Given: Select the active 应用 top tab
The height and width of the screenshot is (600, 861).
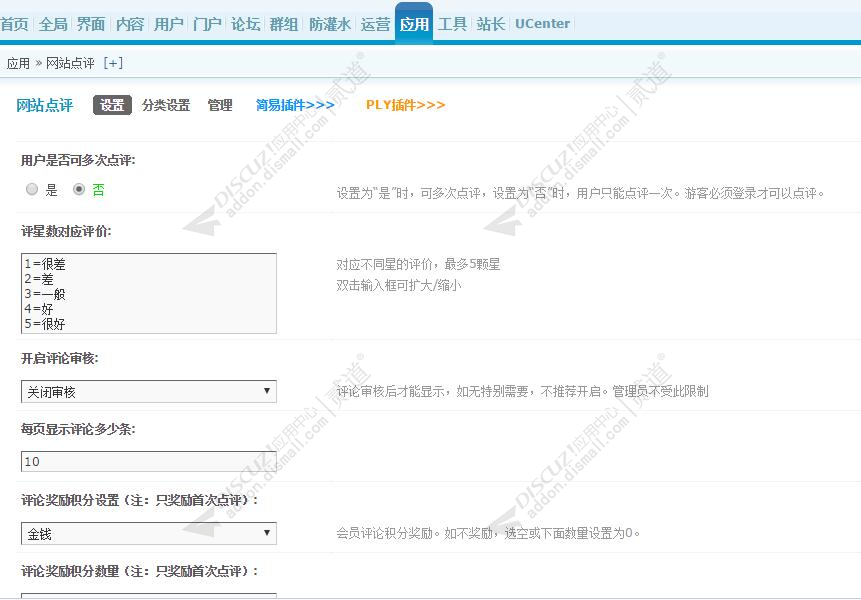Looking at the screenshot, I should (414, 23).
